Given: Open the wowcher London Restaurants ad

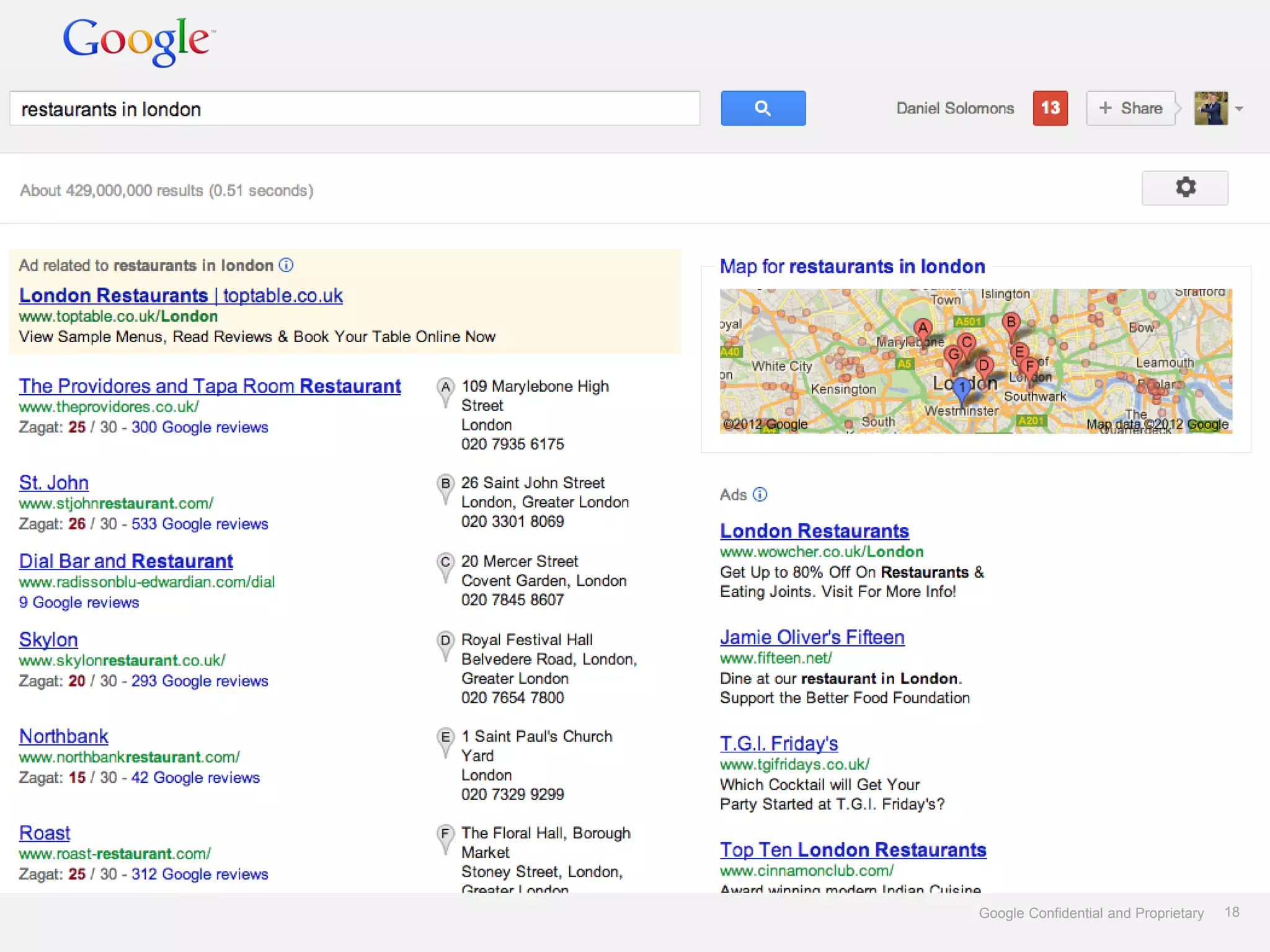Looking at the screenshot, I should pyautogui.click(x=814, y=531).
